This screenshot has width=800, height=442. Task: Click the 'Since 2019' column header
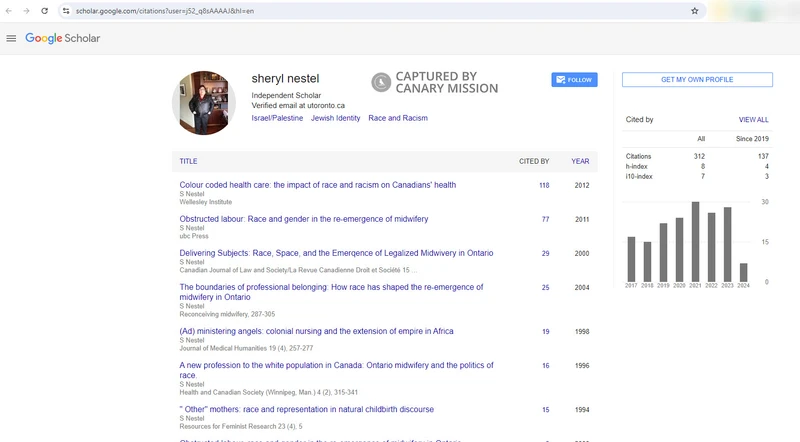(x=752, y=139)
